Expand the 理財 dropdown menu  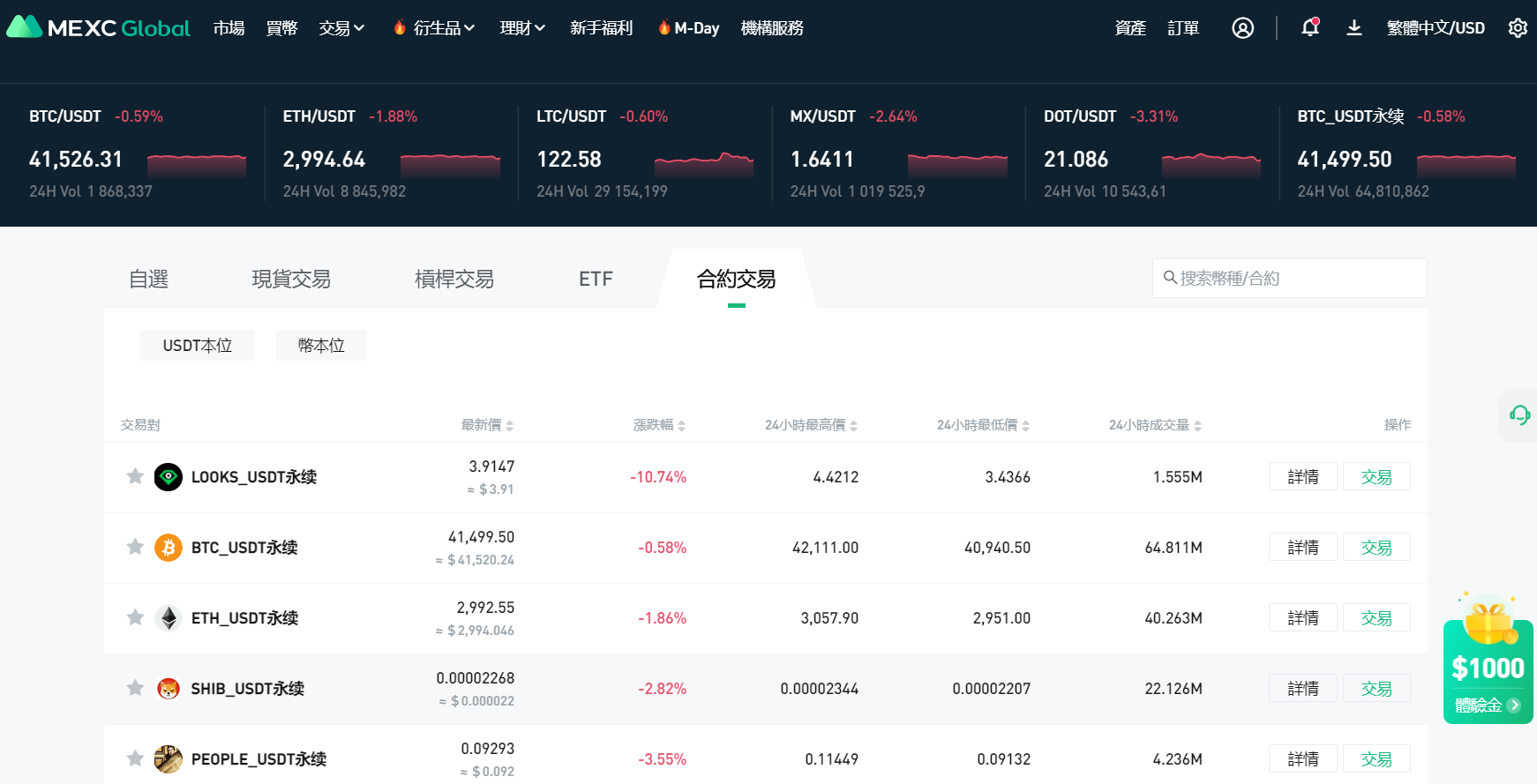click(x=522, y=28)
